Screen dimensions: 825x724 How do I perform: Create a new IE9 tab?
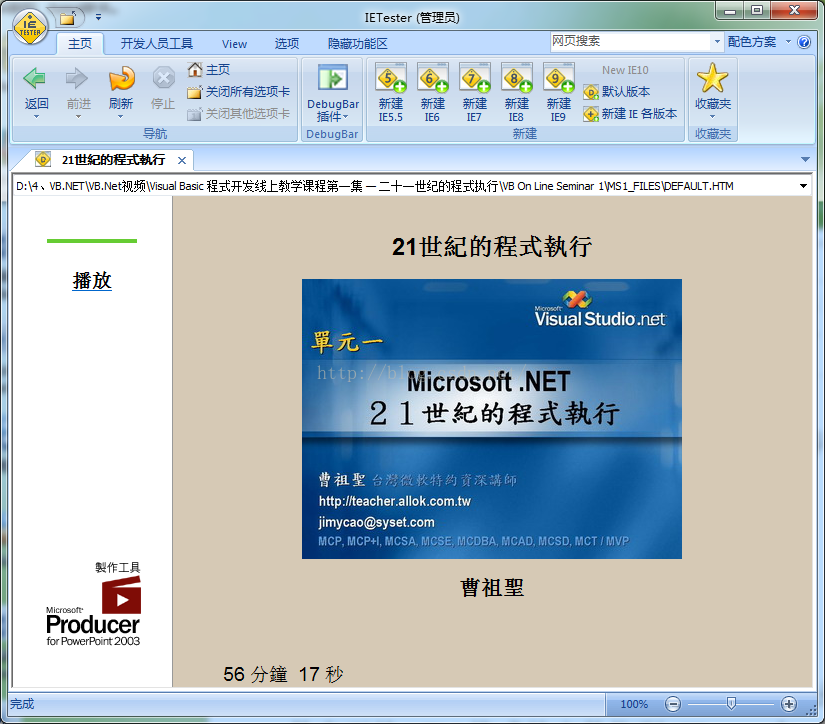(558, 93)
